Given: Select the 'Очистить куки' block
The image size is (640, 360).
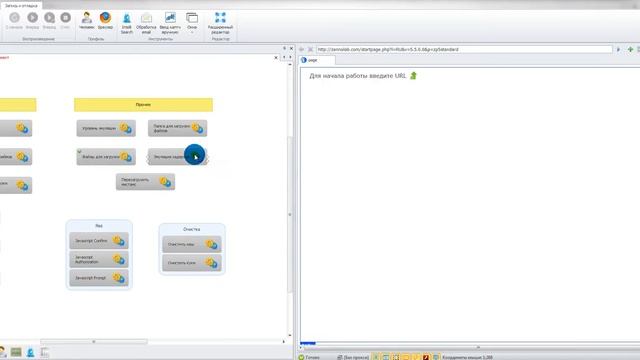Looking at the screenshot, I should coord(192,263).
